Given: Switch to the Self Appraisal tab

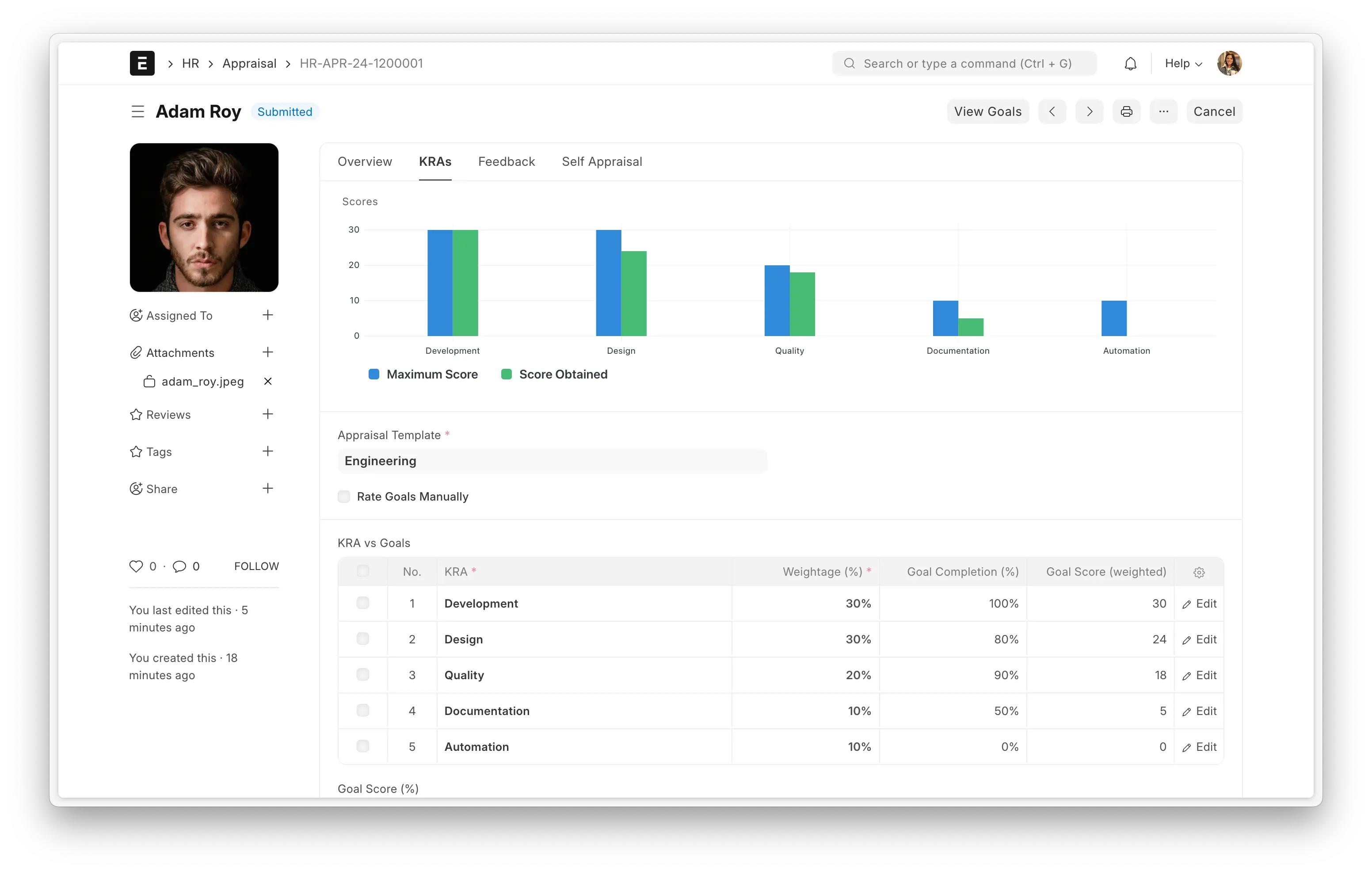Looking at the screenshot, I should tap(602, 162).
